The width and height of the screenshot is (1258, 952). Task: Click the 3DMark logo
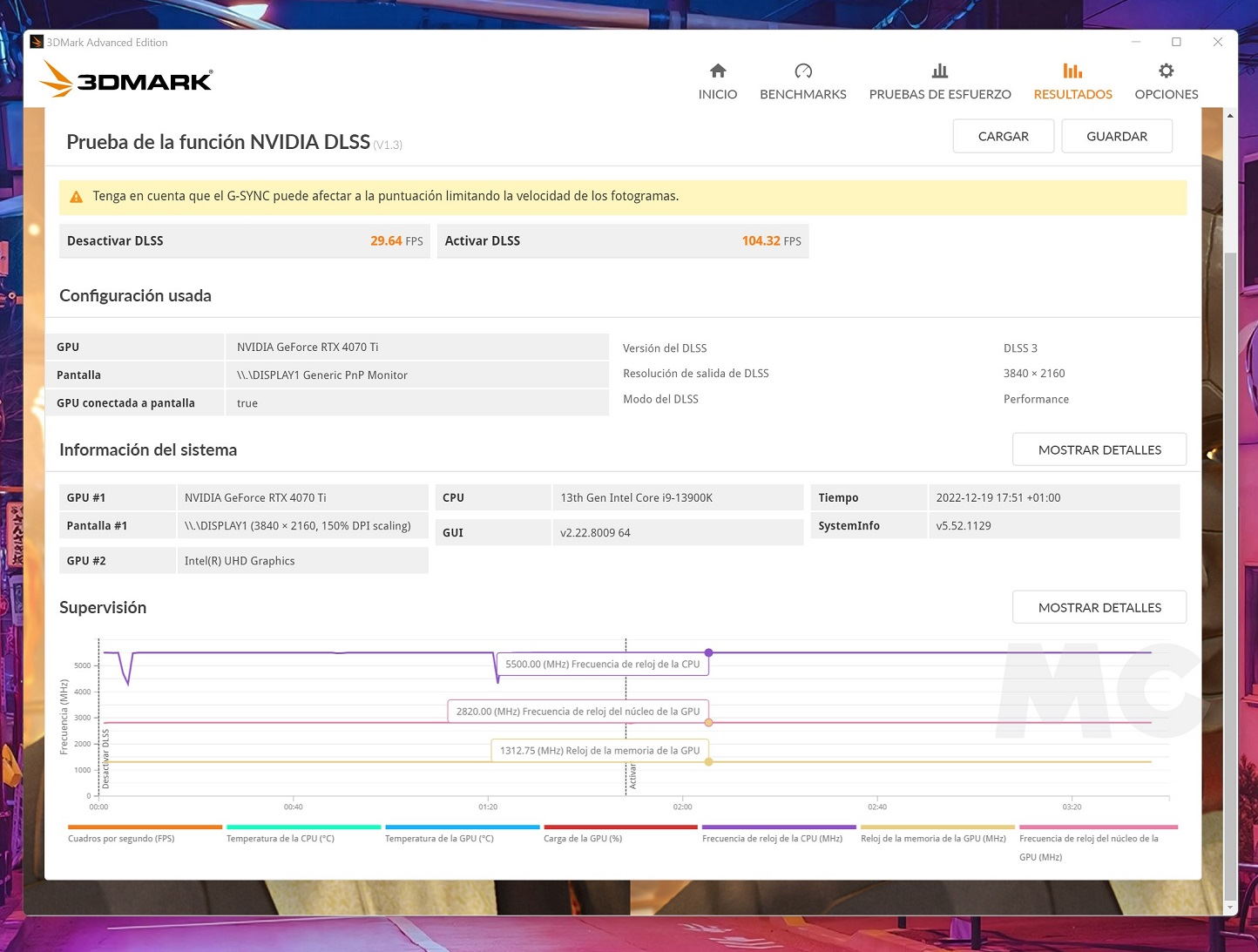click(x=126, y=79)
